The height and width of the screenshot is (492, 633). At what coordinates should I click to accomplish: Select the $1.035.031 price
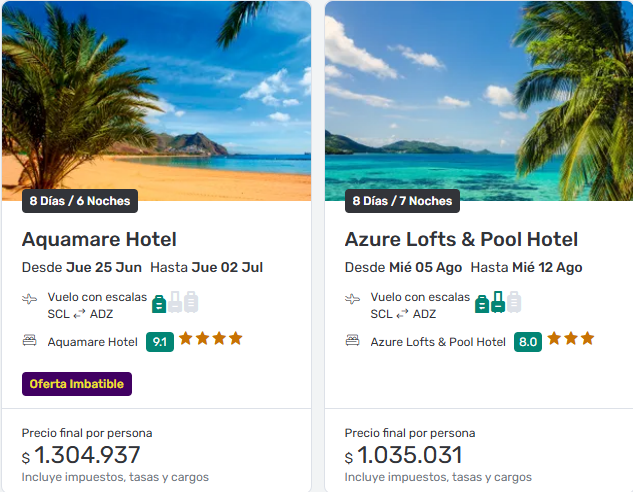409,456
